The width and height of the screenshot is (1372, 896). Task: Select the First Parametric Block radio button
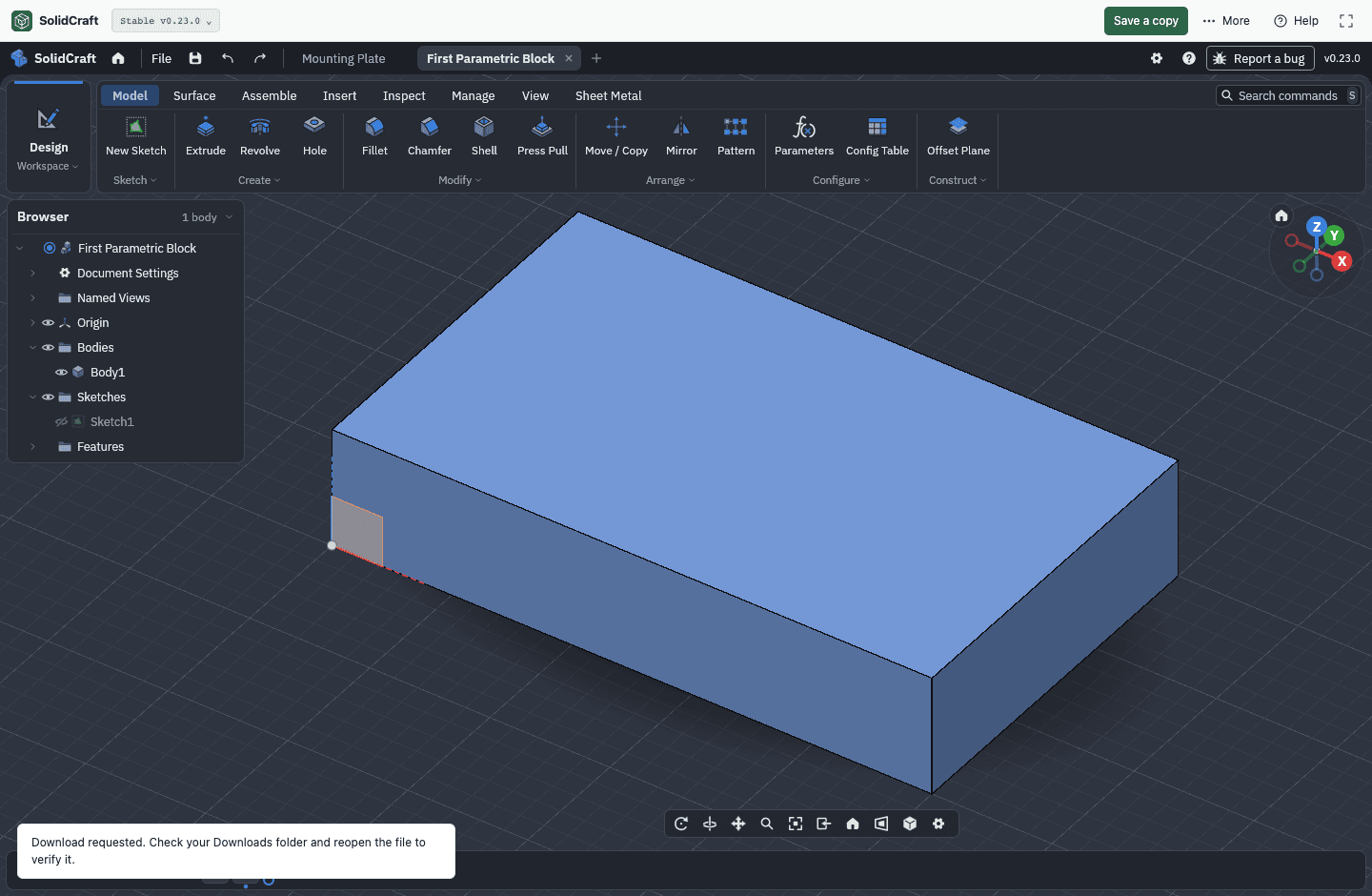point(50,248)
